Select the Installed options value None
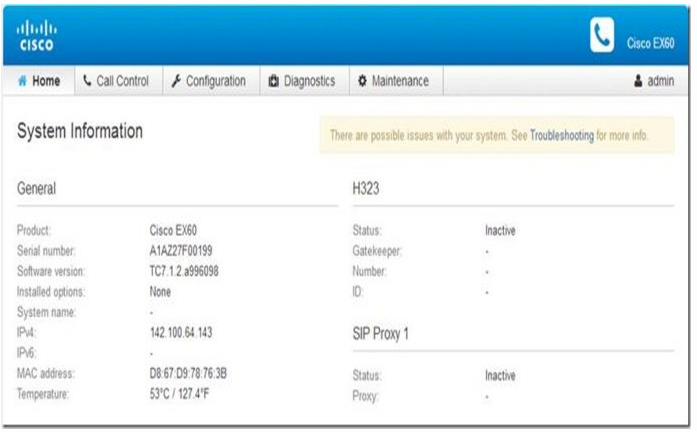 [160, 292]
